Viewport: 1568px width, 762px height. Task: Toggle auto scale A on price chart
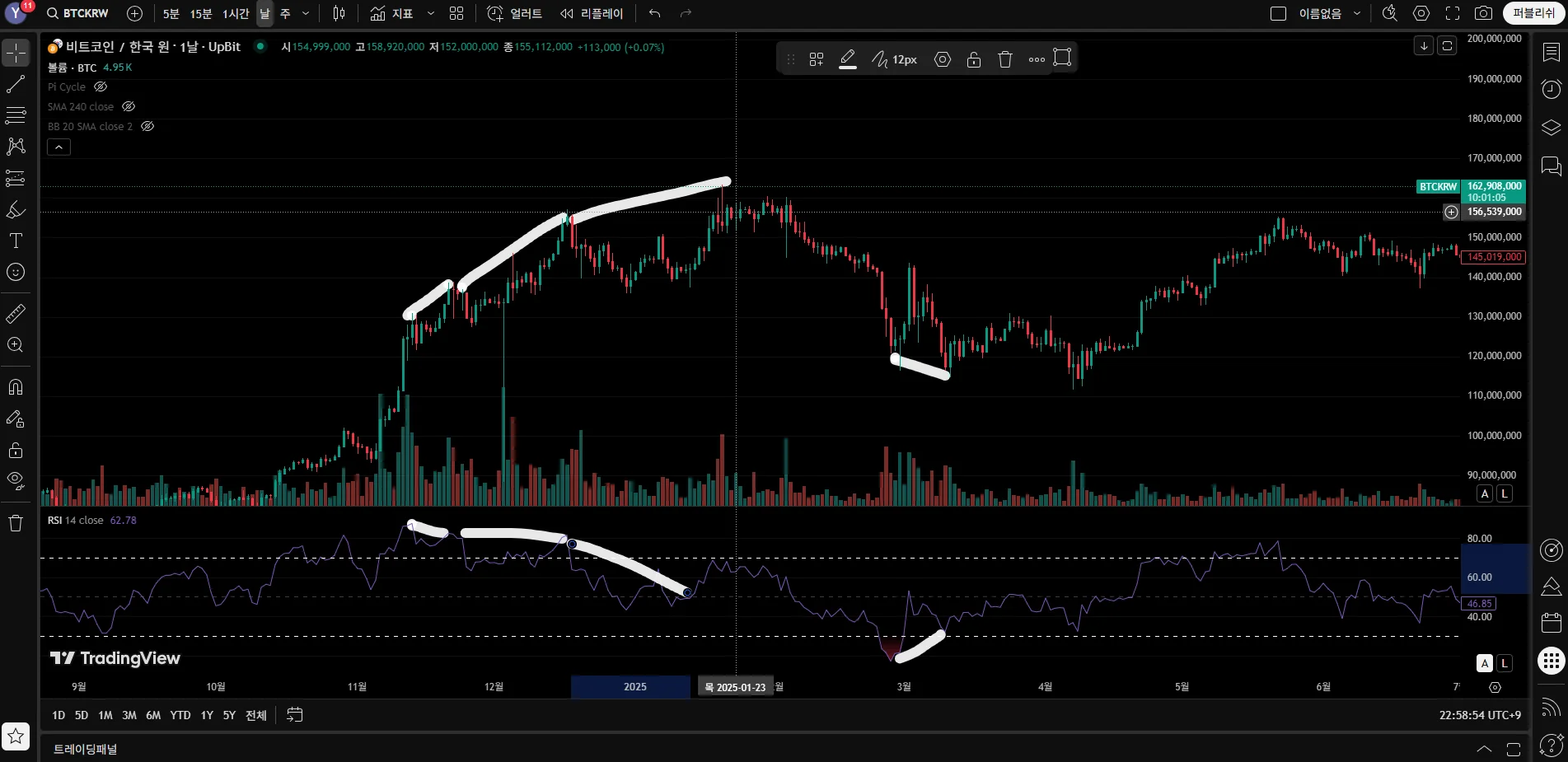(1485, 493)
